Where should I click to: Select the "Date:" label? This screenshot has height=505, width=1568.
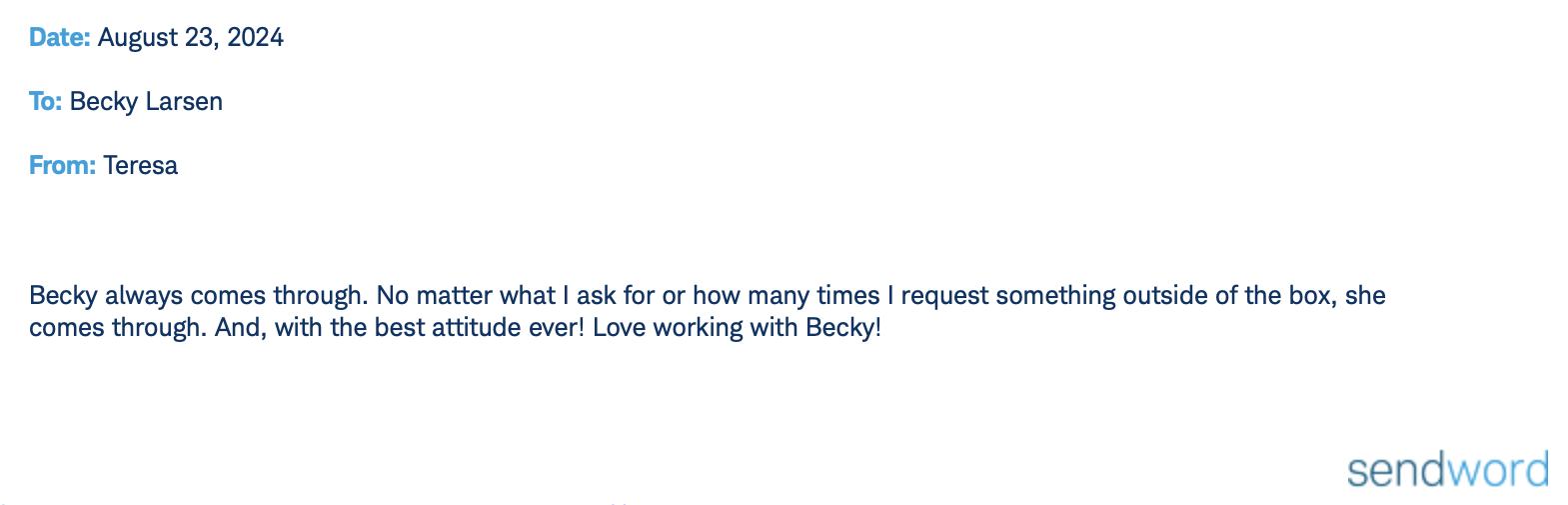(60, 37)
